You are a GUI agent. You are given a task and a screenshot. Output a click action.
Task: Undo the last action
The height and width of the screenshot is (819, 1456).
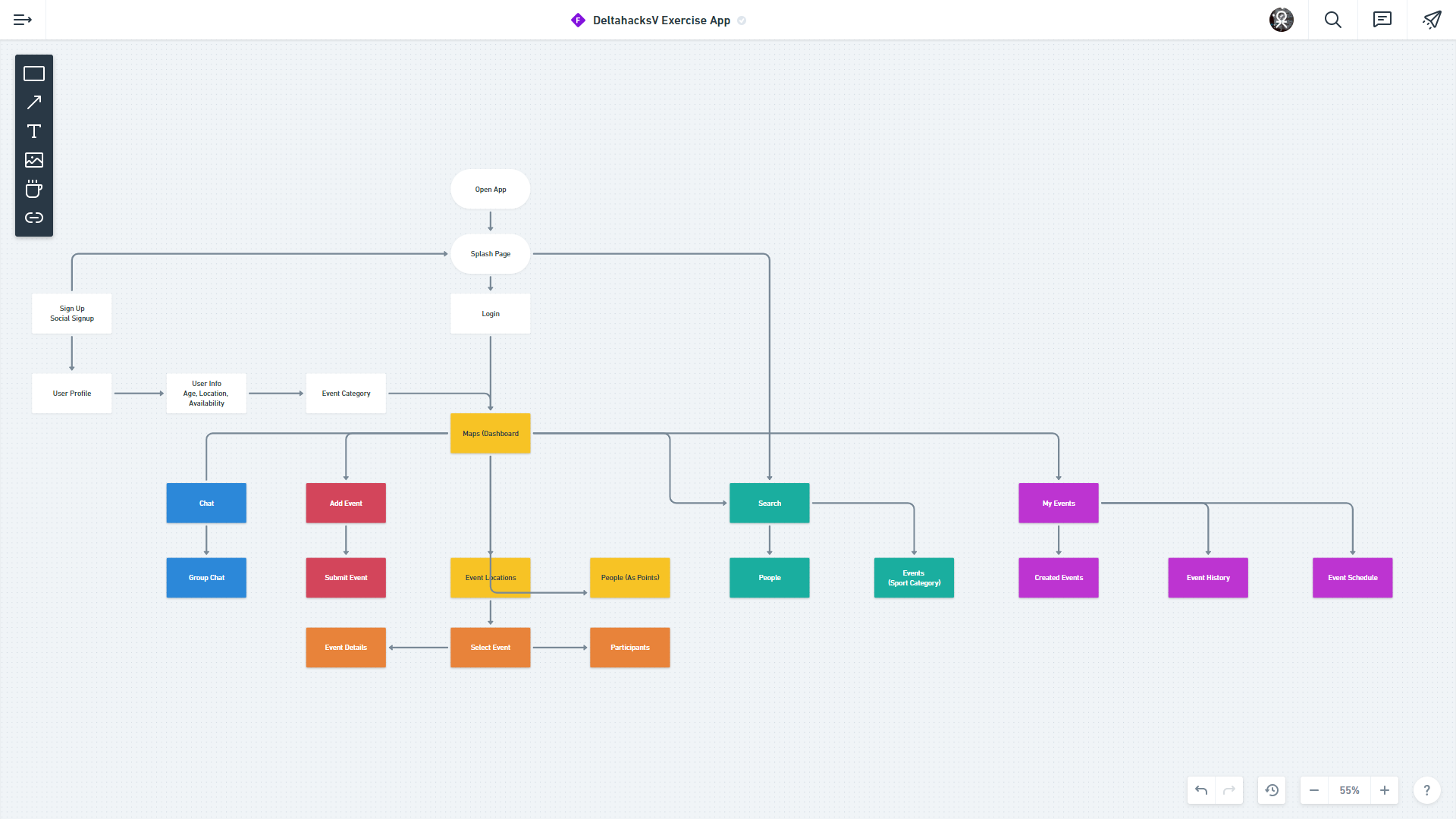[1201, 790]
